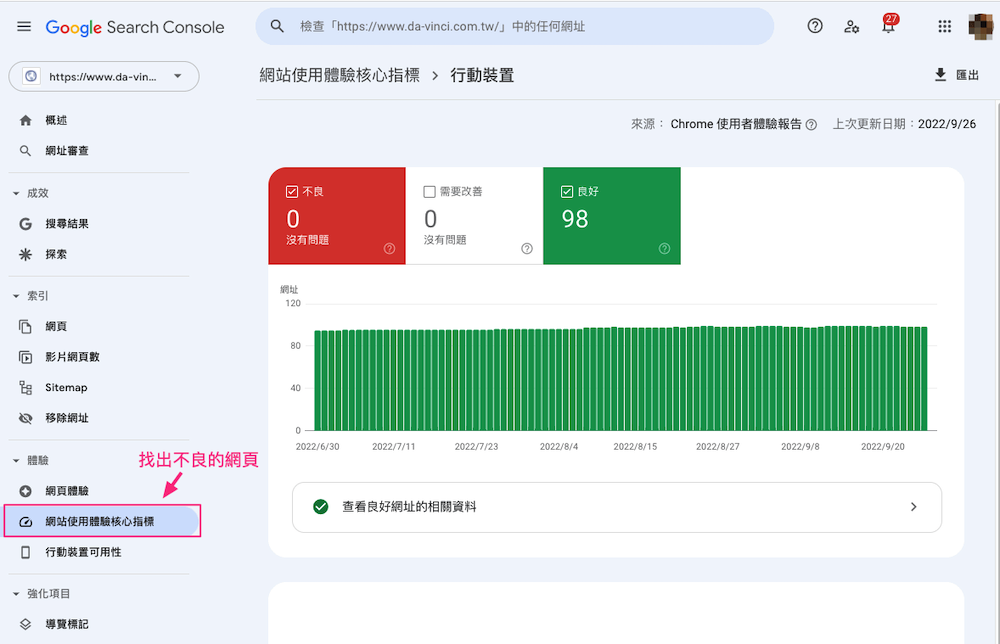The height and width of the screenshot is (644, 1000).
Task: Click the 匯出 export label
Action: click(x=967, y=75)
